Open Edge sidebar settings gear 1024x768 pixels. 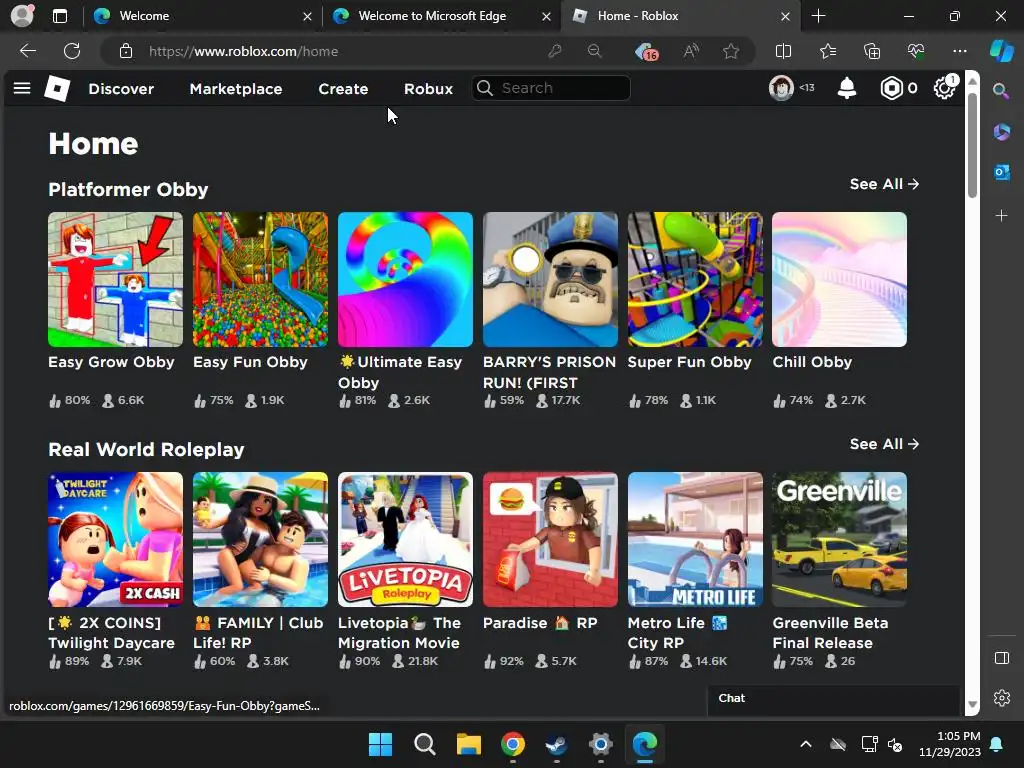(1001, 698)
